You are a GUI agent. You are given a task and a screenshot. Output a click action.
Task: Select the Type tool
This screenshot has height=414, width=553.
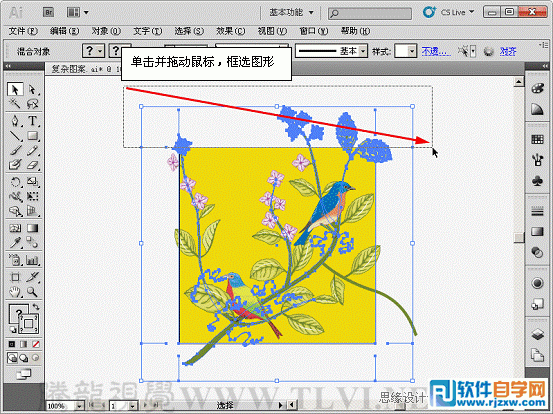[x=32, y=121]
